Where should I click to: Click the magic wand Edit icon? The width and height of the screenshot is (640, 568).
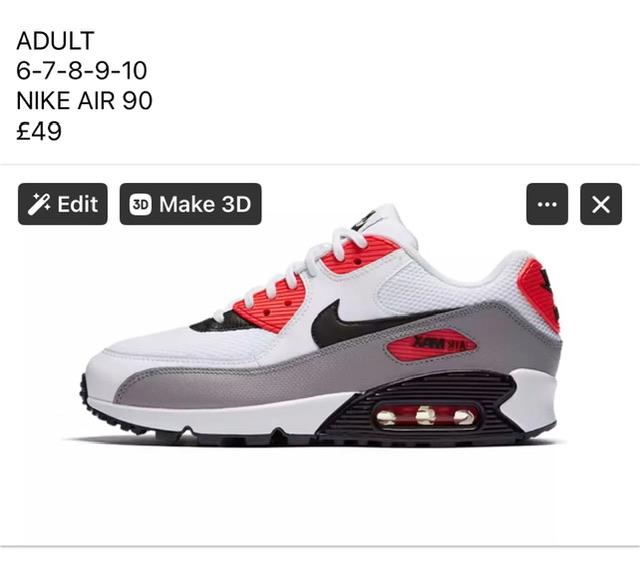pyautogui.click(x=38, y=204)
